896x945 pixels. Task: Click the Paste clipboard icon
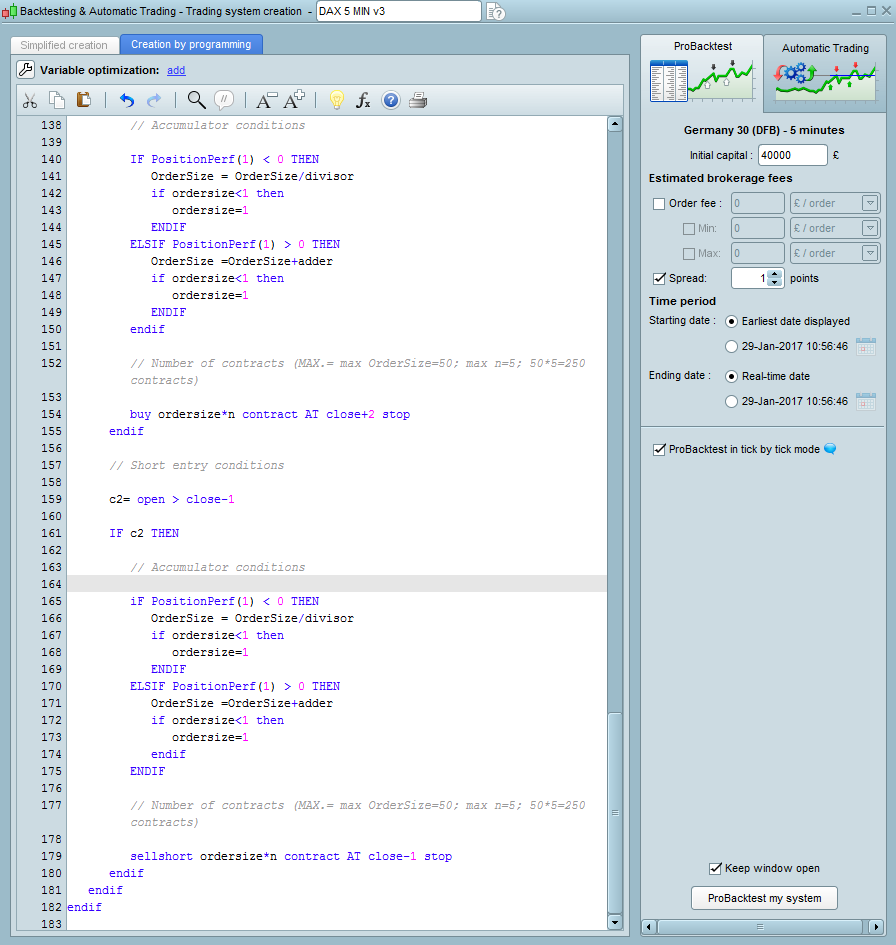click(84, 100)
